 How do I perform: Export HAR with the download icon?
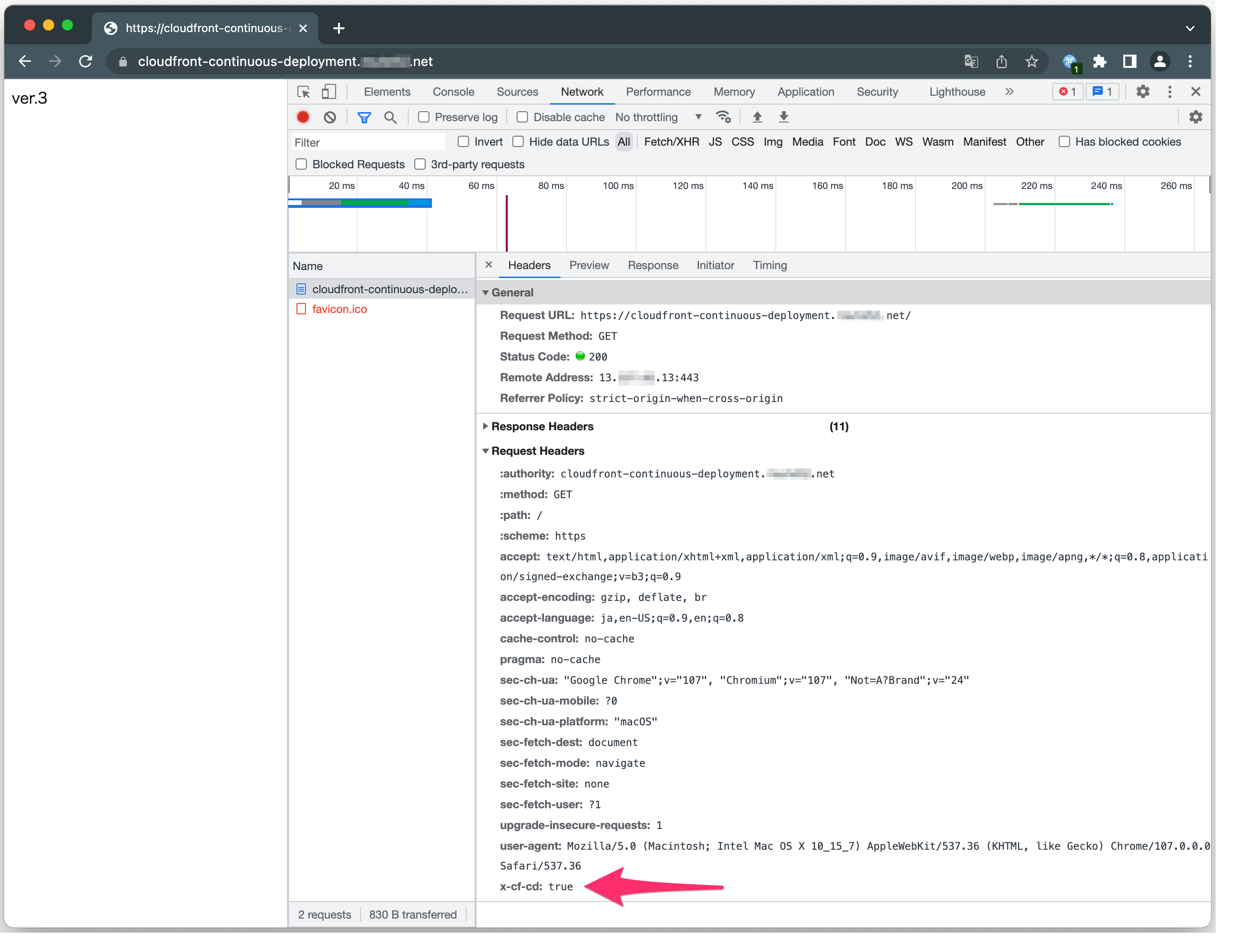[x=784, y=117]
